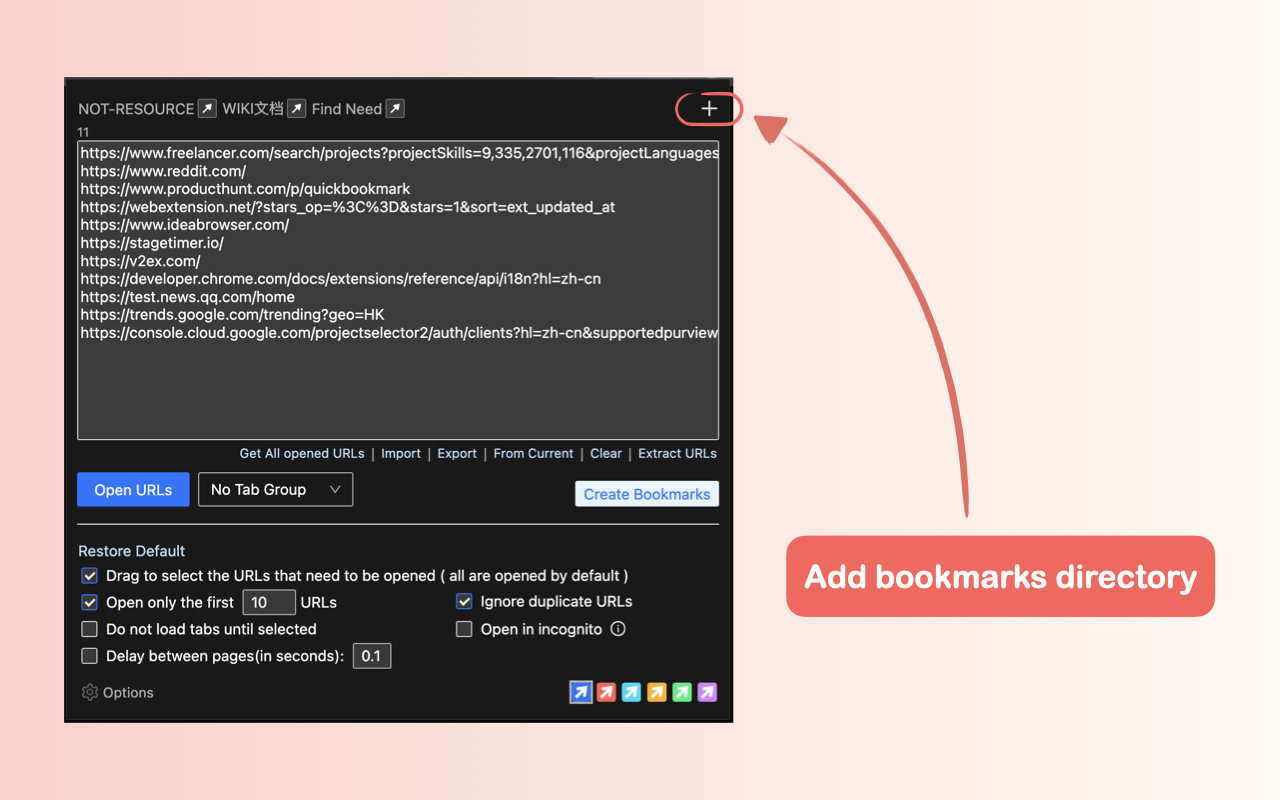Enable Do not load tabs until selected
Screen dimensions: 1280x800
point(90,629)
